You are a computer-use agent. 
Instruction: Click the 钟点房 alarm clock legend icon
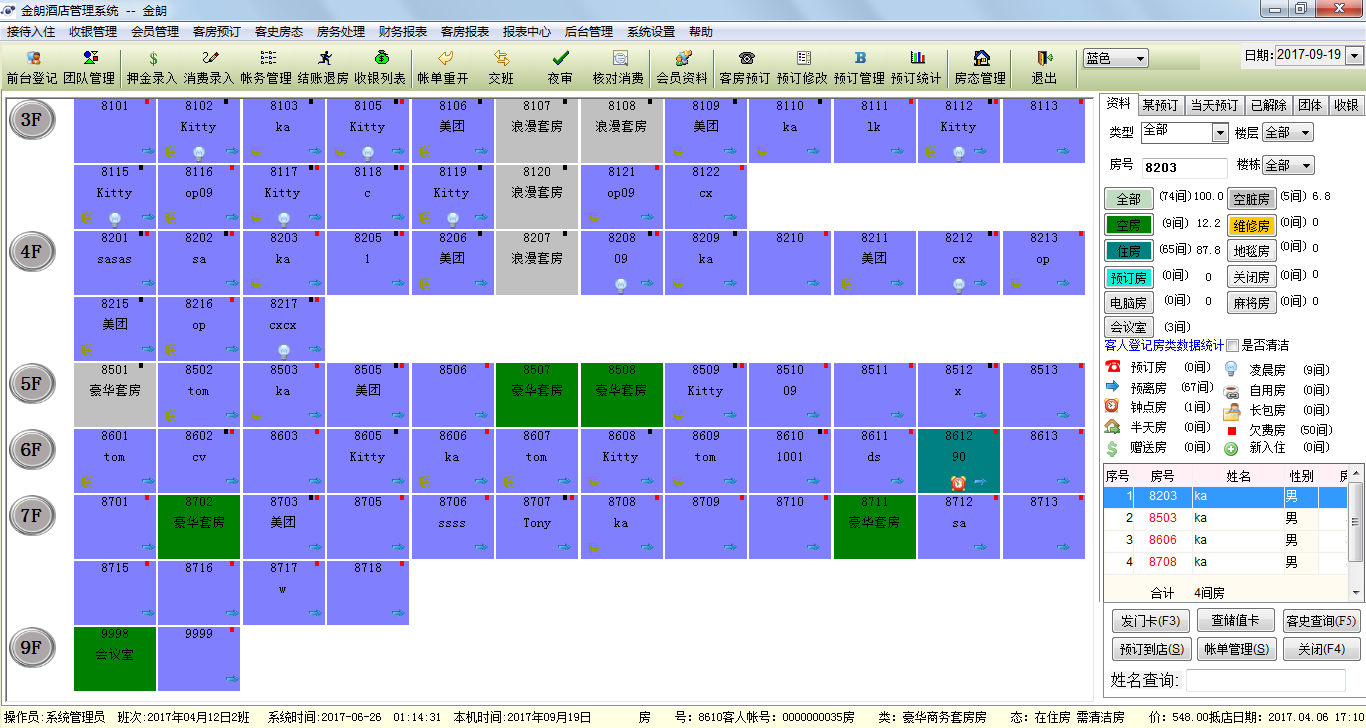click(x=1112, y=406)
